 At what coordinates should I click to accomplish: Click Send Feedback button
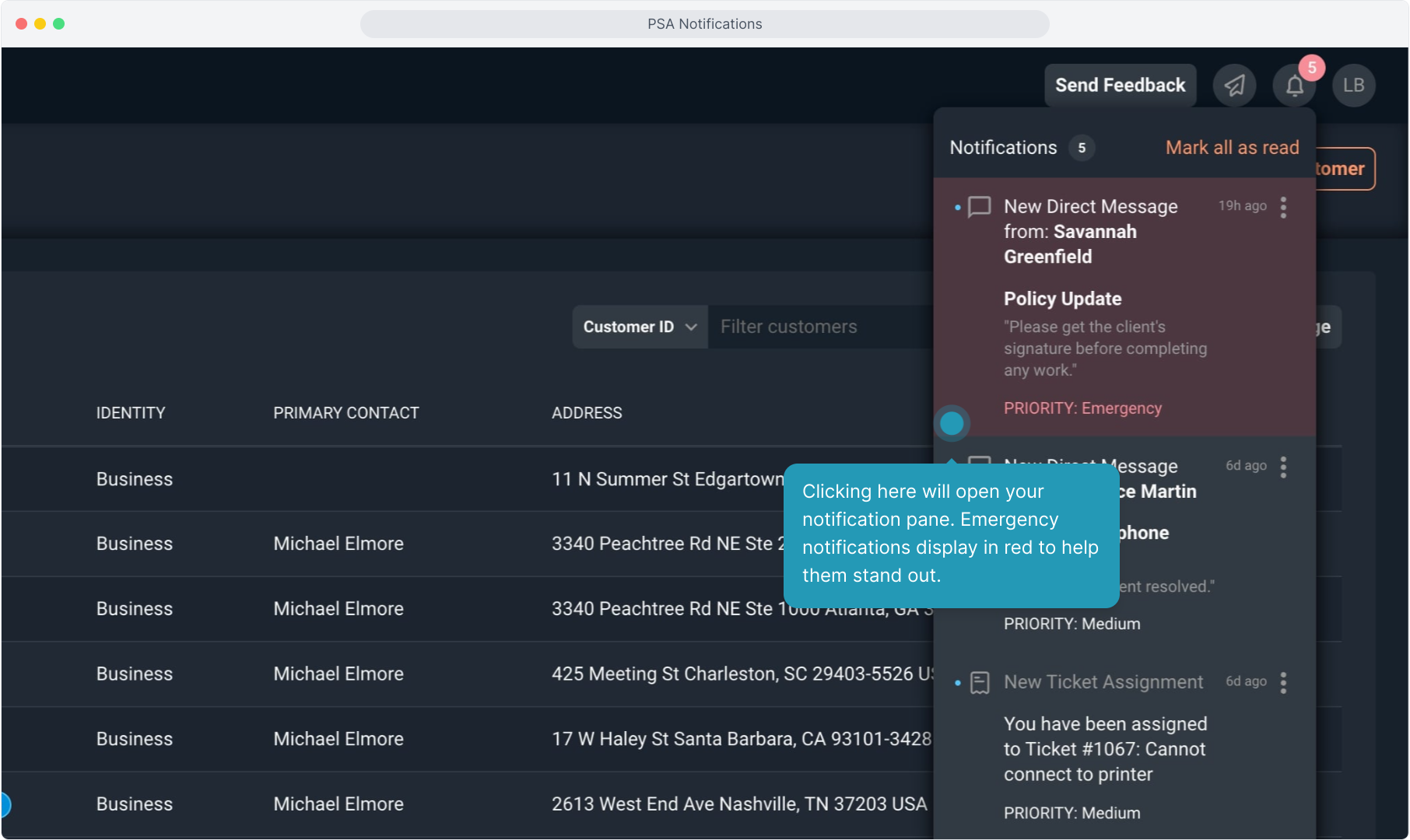(1120, 86)
